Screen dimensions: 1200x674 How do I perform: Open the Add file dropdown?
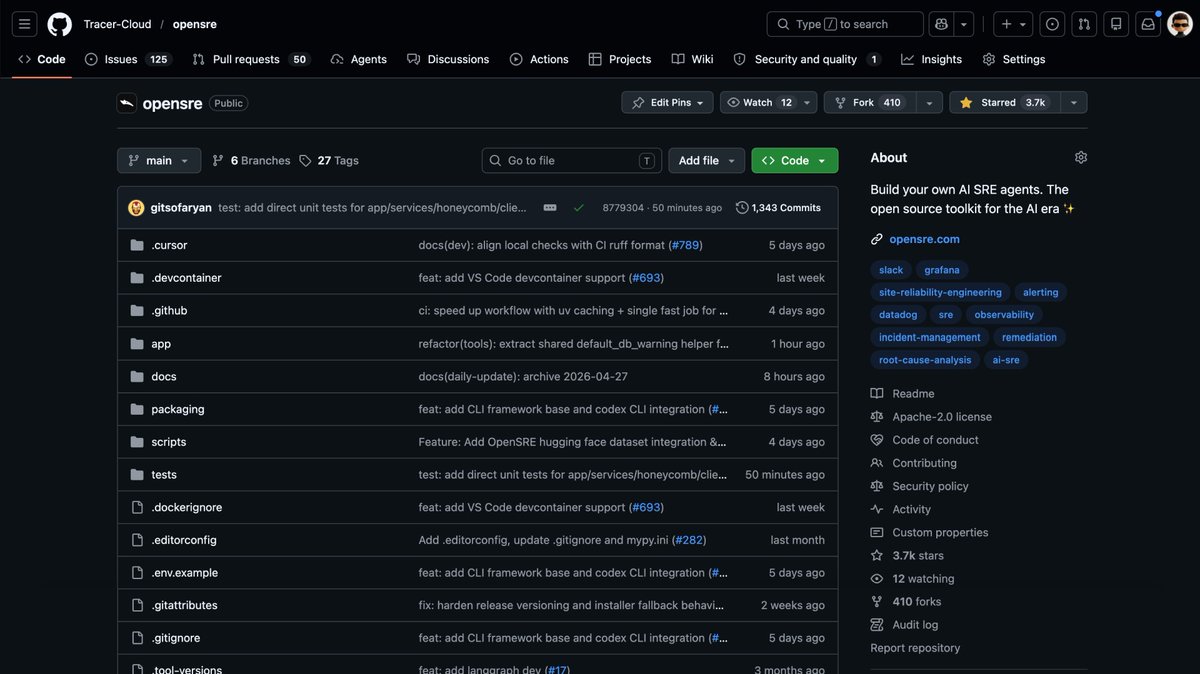coord(707,160)
